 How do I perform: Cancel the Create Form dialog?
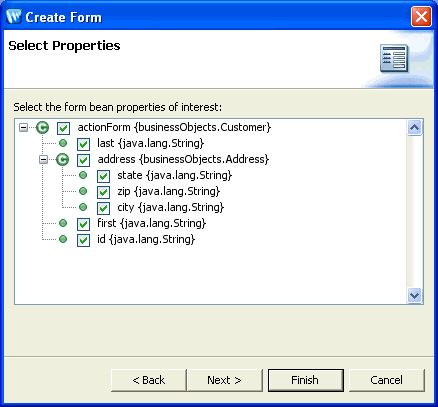pyautogui.click(x=387, y=380)
